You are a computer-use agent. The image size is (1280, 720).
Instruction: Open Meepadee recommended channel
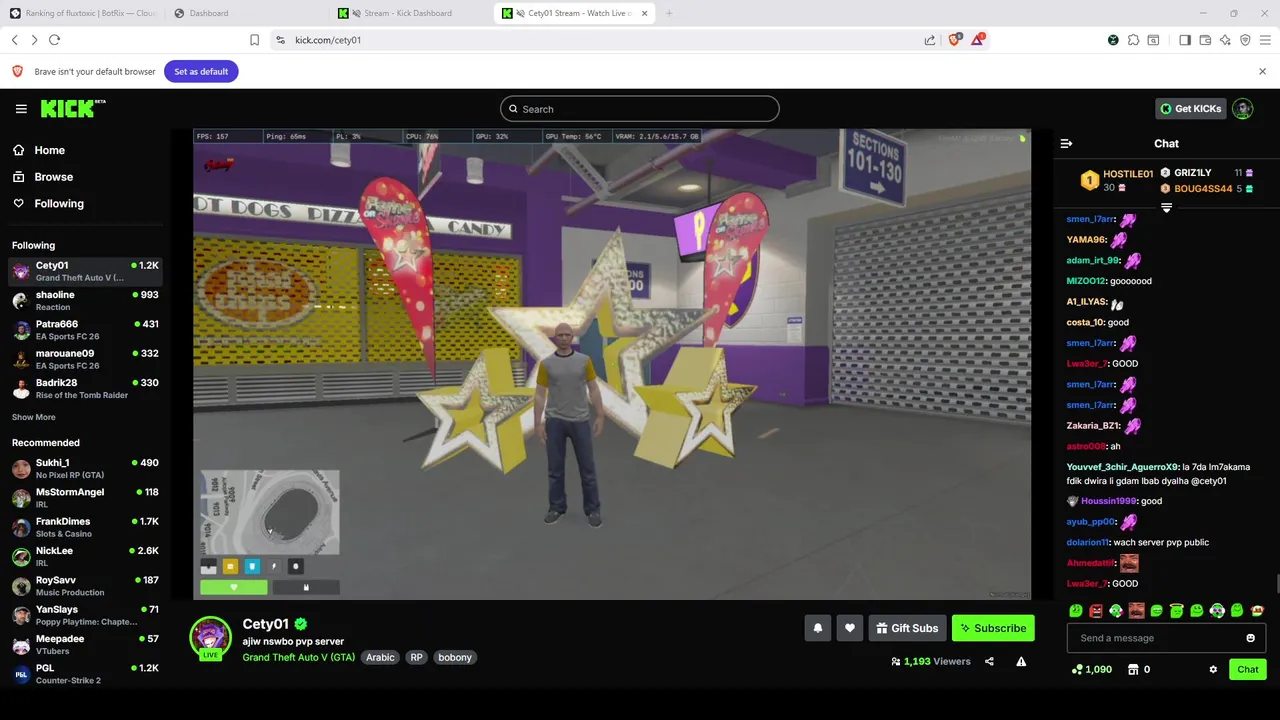pos(85,644)
